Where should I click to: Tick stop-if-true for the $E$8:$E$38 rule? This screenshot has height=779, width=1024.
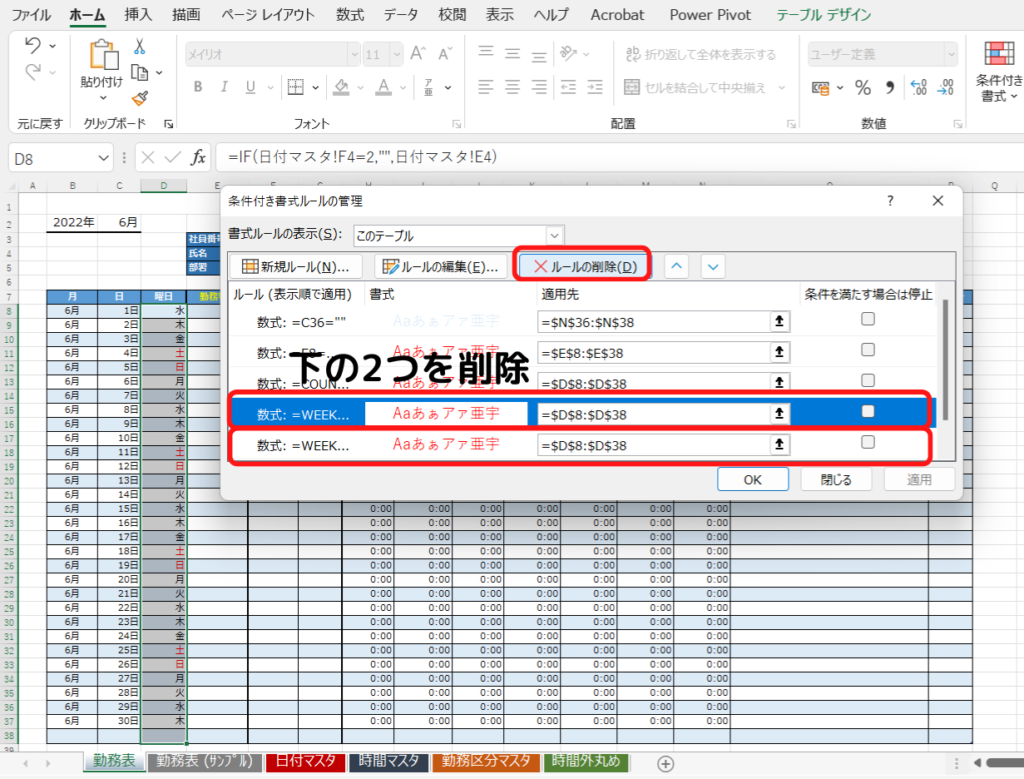tap(868, 349)
